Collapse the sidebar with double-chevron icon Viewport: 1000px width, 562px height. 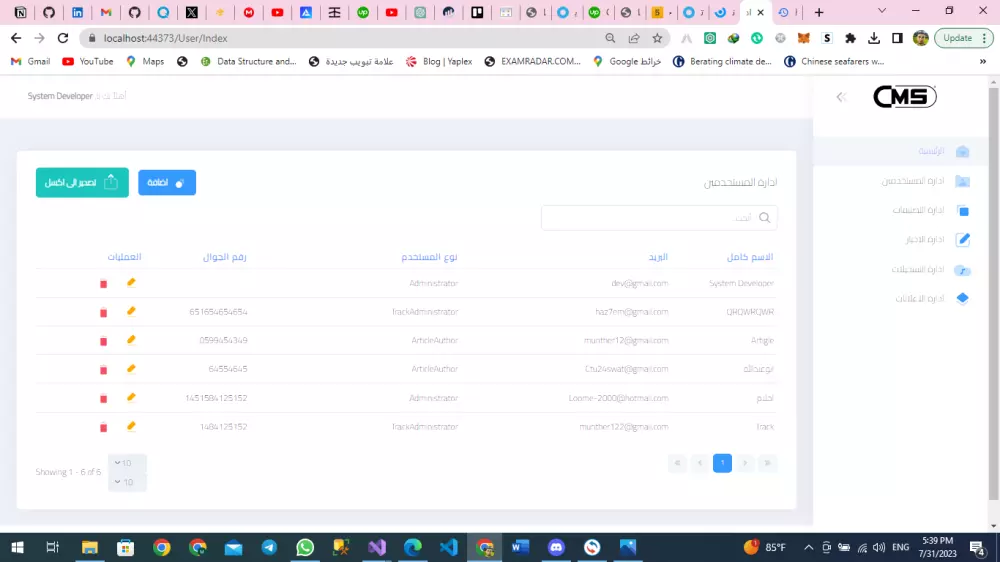click(x=841, y=97)
